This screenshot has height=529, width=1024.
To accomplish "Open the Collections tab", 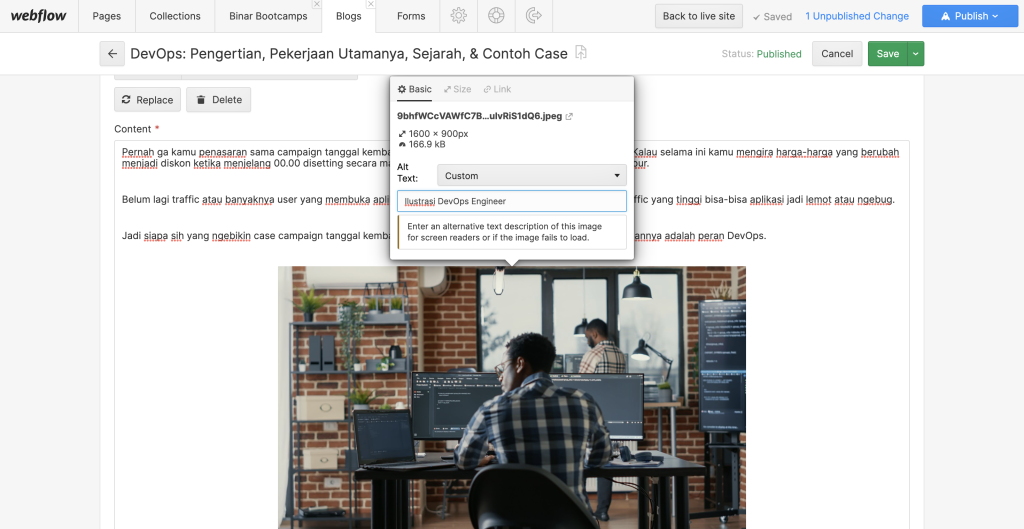I will (x=175, y=16).
